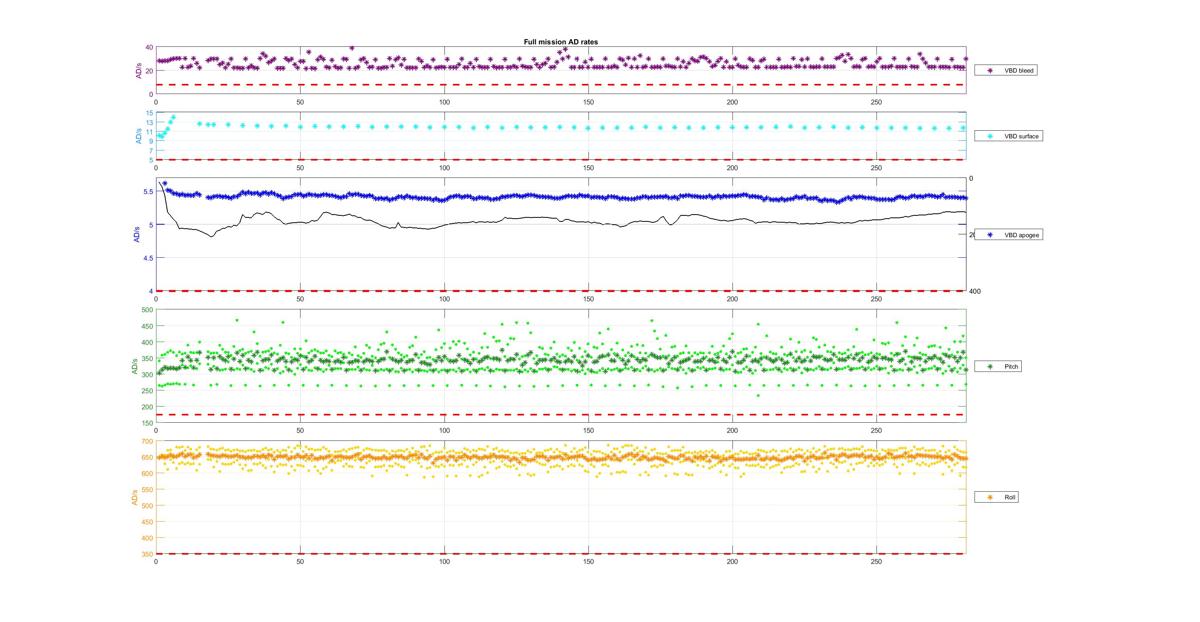Click the 350 y-tick of the Roll plot

[x=148, y=554]
